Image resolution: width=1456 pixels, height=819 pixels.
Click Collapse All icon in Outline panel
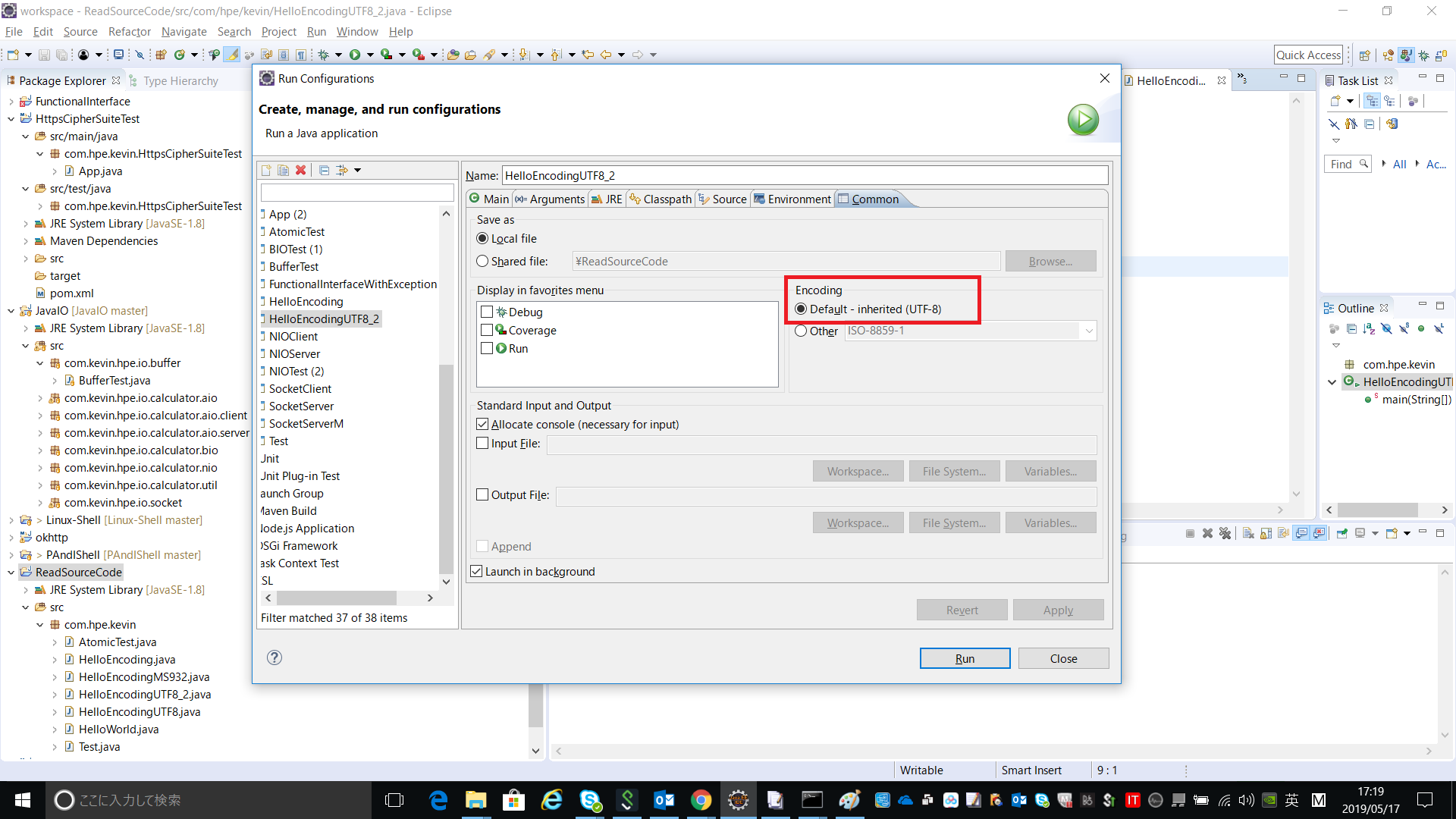pos(1351,328)
